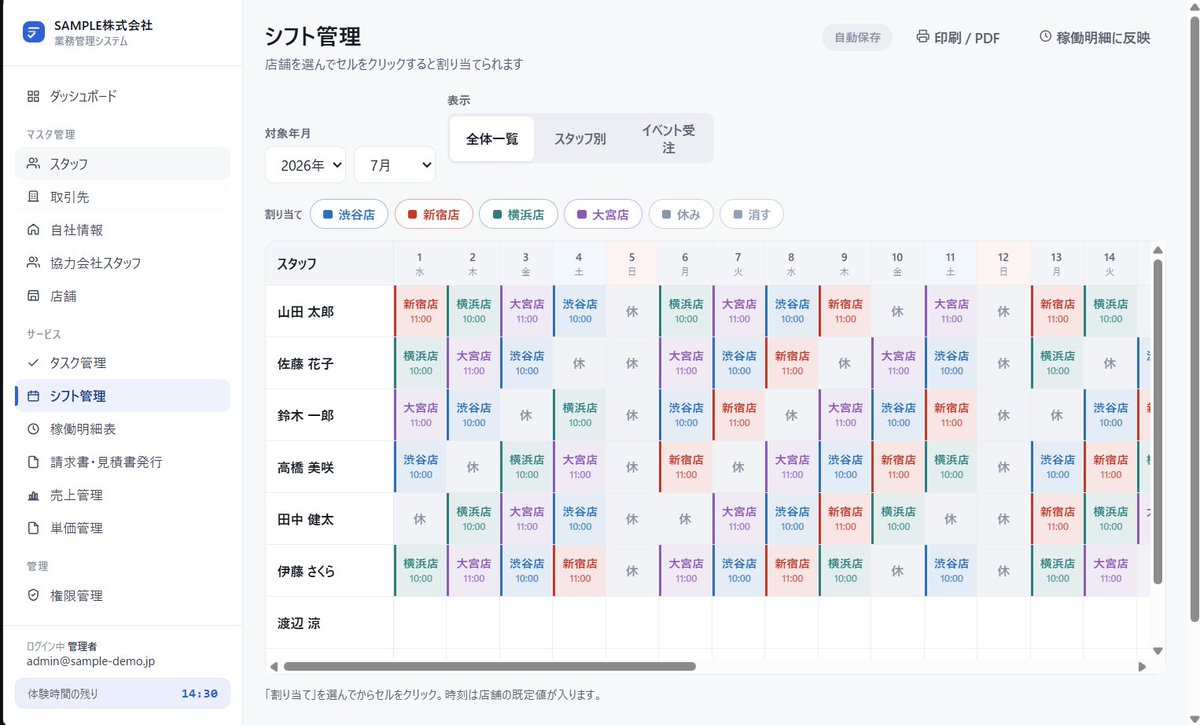1200x725 pixels.
Task: Click 鈴木 一郎's day 7 新宿店 cell
Action: pos(739,415)
